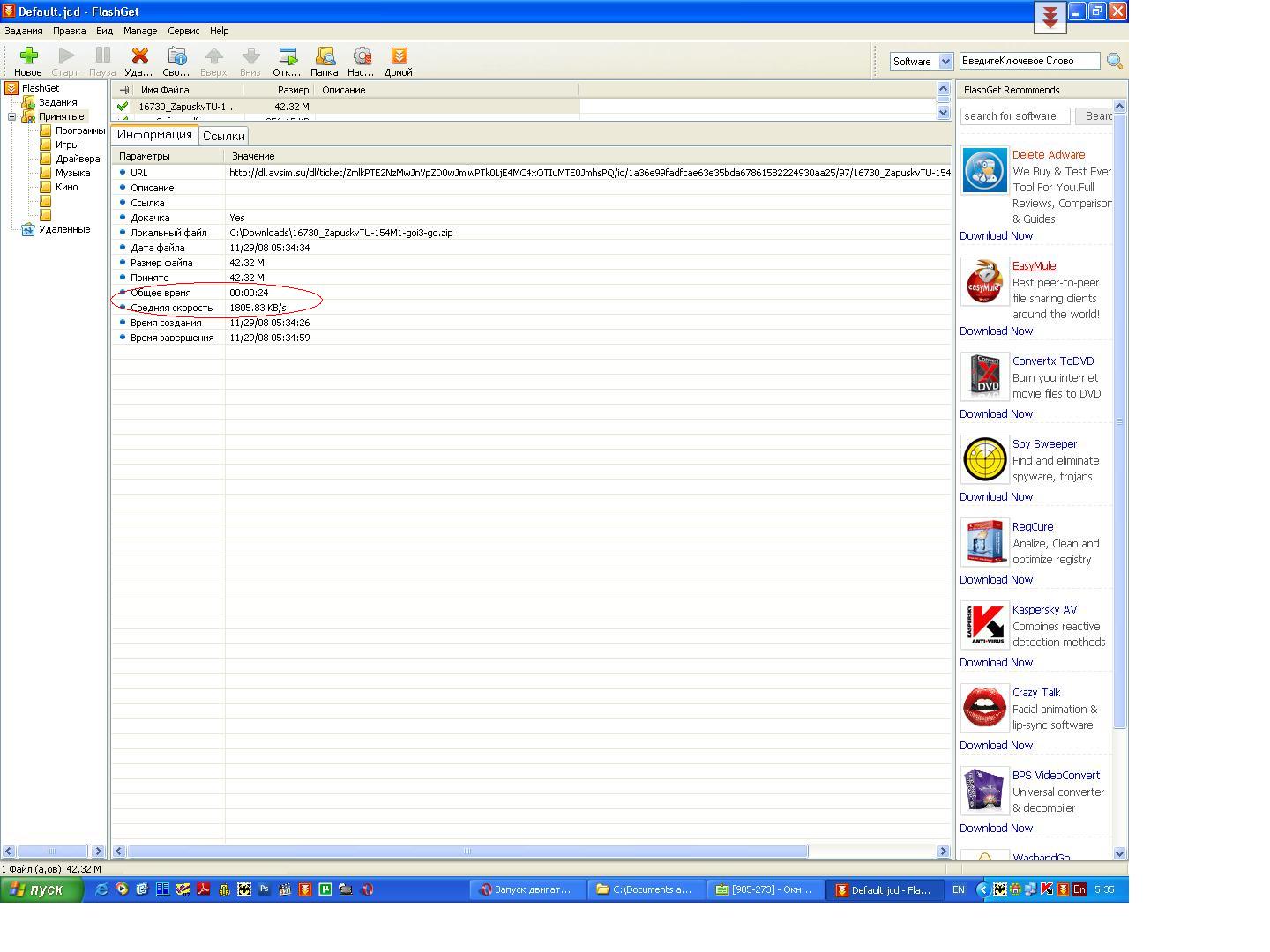The height and width of the screenshot is (952, 1270).
Task: Click the info panel horizontal scrollbar thumb
Action: (467, 852)
